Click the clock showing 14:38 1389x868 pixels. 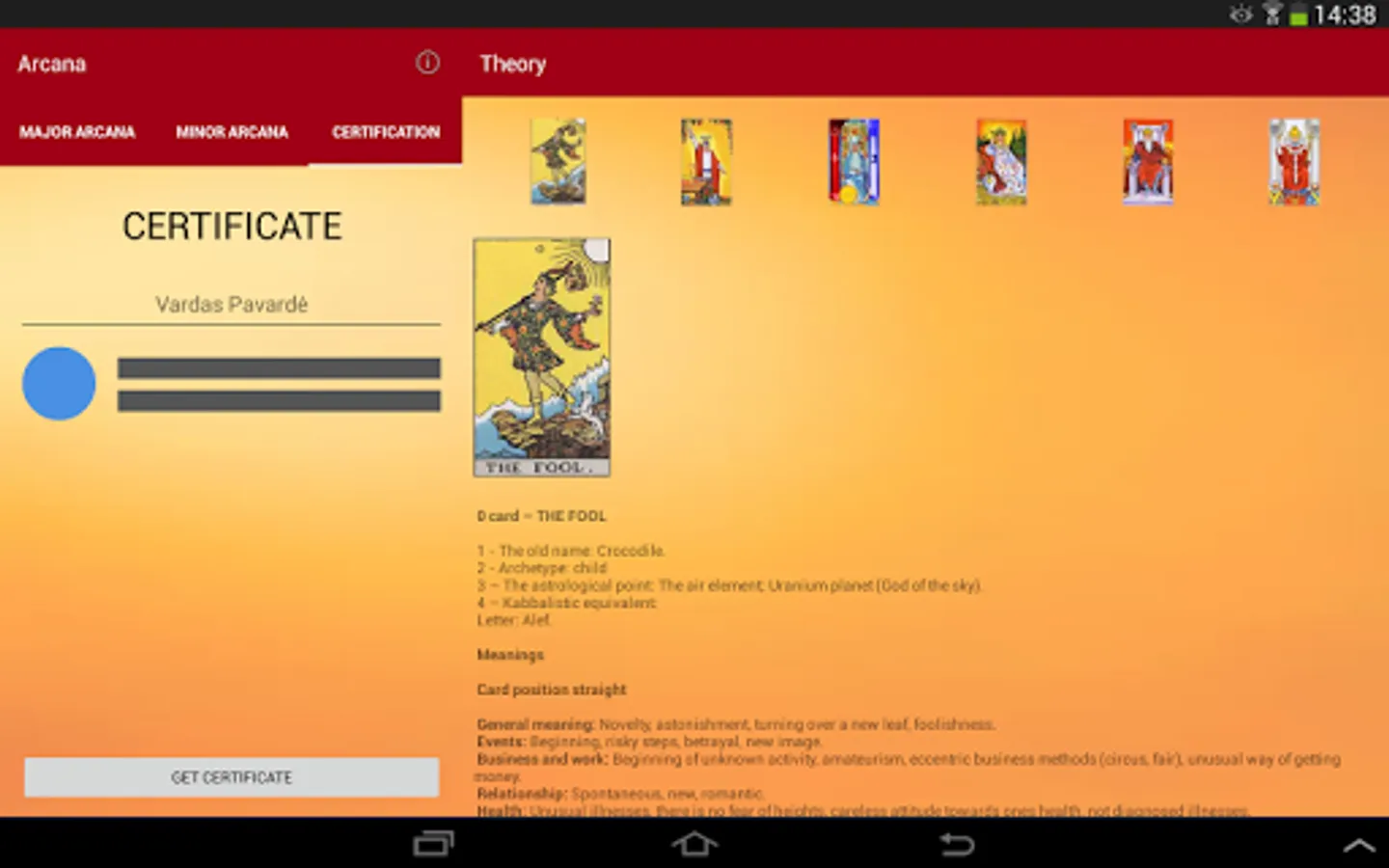coord(1345,14)
